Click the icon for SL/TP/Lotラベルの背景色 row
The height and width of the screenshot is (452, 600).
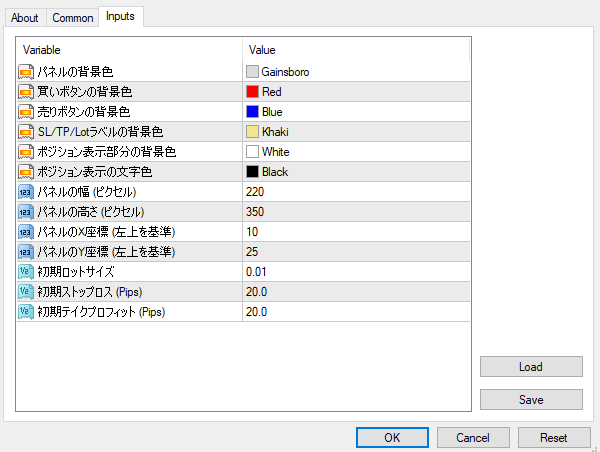click(26, 132)
